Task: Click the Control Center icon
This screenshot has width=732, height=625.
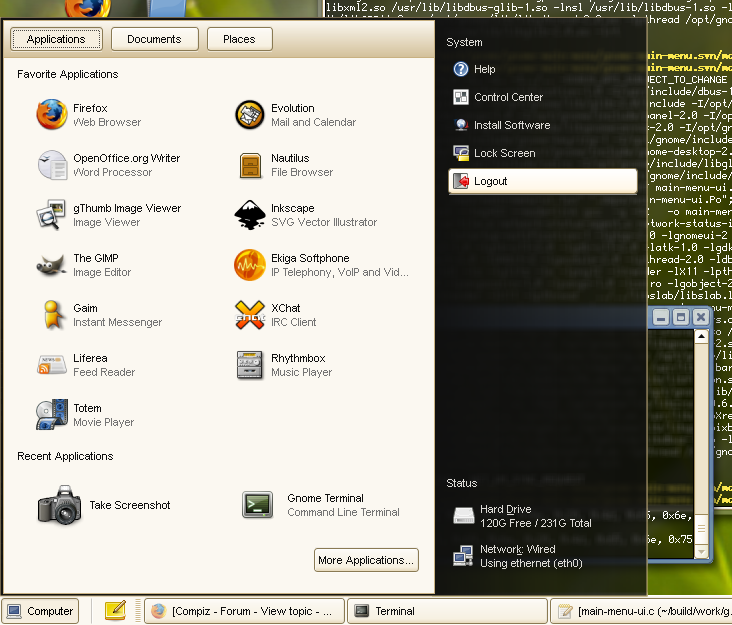Action: 461,97
